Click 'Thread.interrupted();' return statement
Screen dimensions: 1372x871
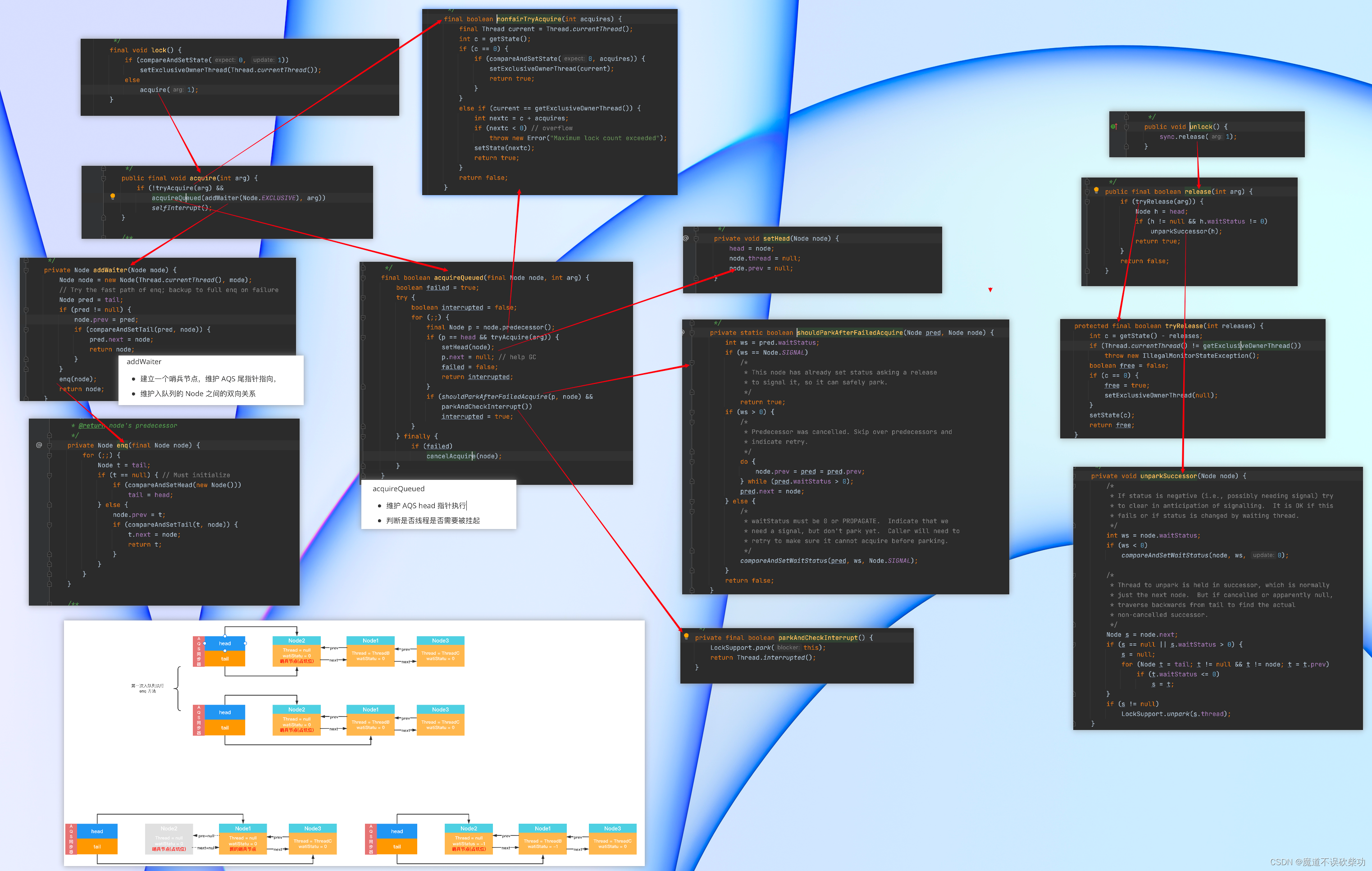coord(776,658)
